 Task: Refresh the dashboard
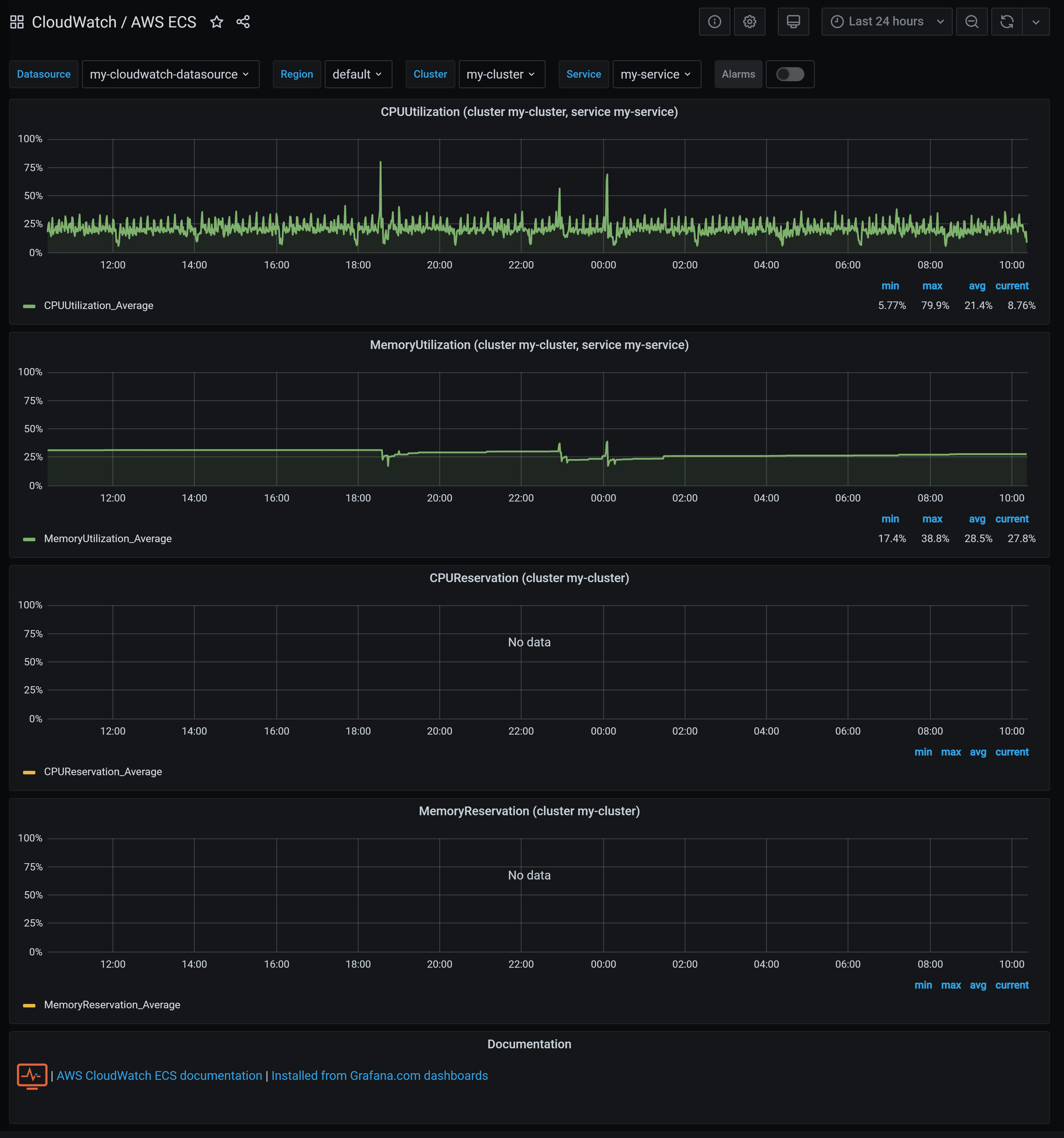[x=1007, y=22]
